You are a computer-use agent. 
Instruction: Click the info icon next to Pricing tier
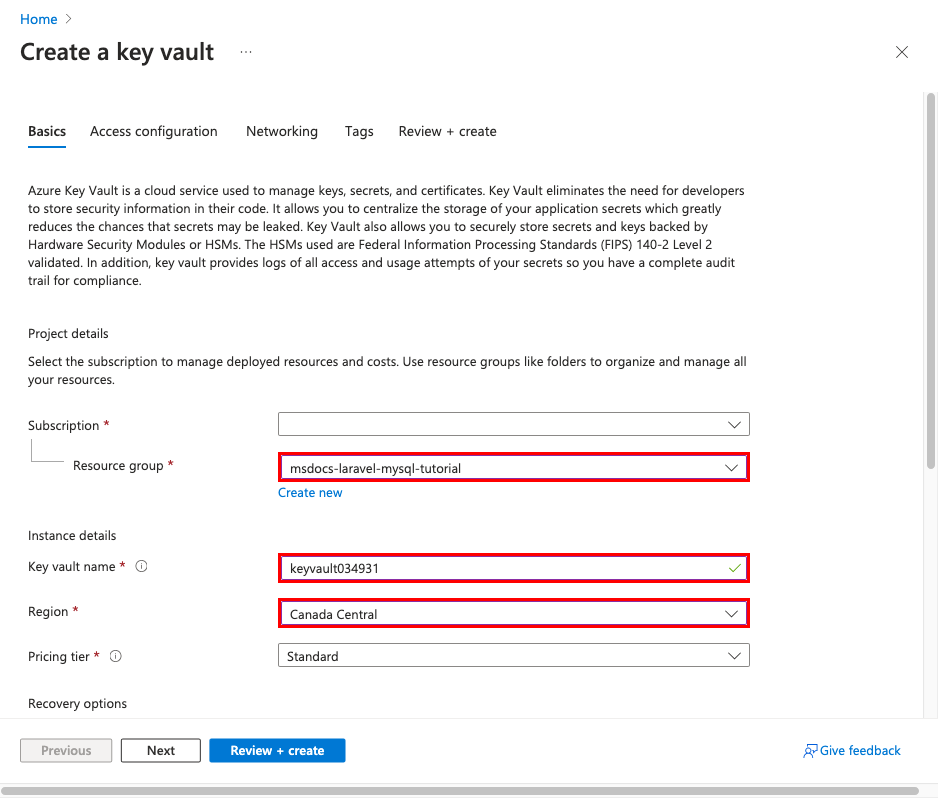(115, 656)
